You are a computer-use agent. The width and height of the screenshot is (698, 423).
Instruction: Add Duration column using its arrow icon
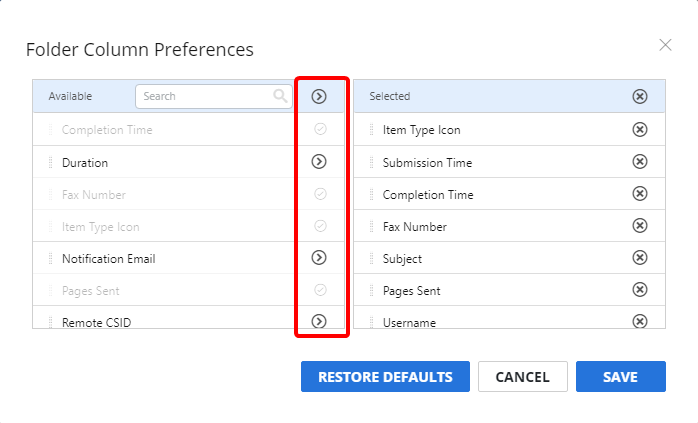point(319,162)
